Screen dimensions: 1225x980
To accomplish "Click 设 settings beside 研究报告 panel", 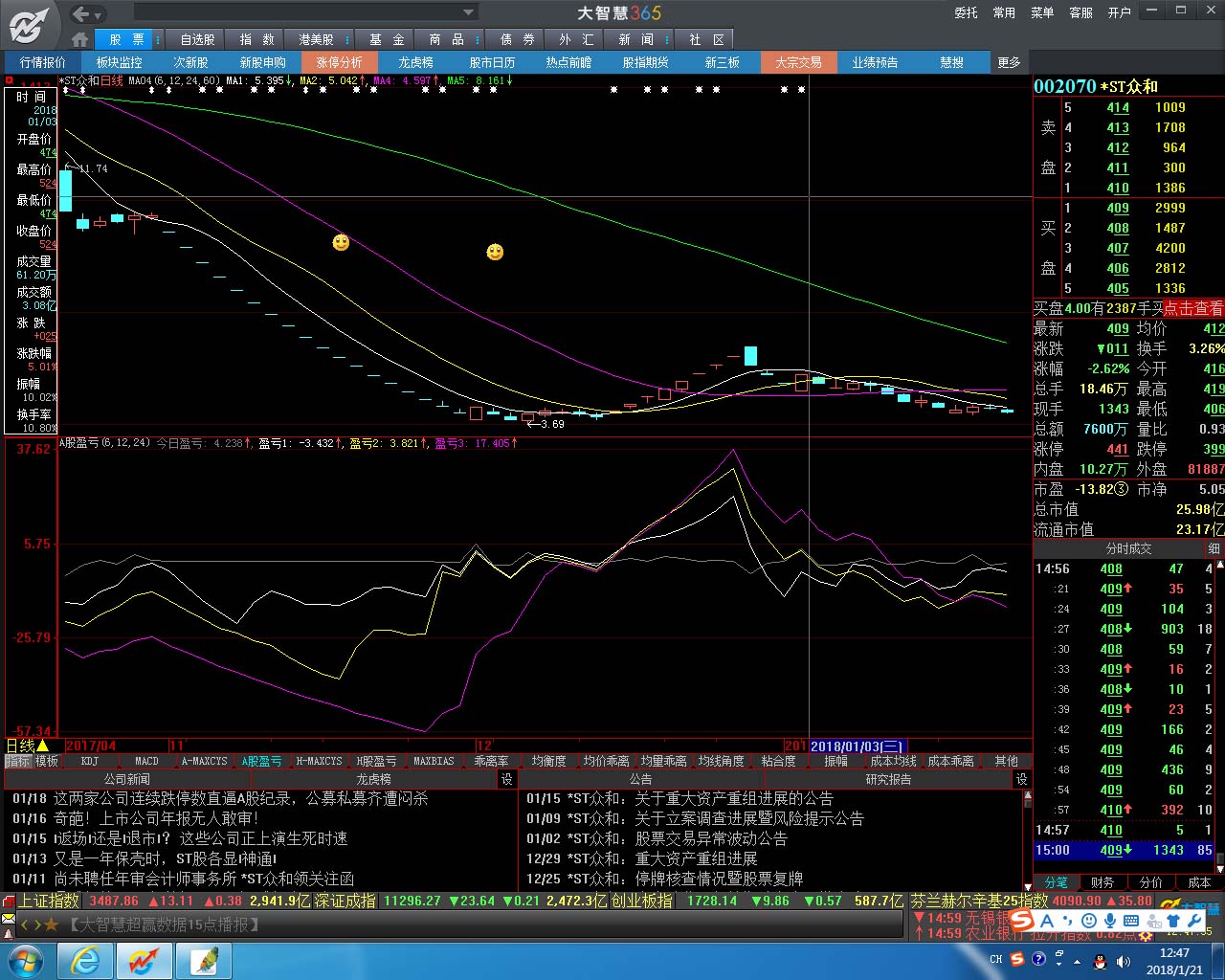I will click(1021, 779).
